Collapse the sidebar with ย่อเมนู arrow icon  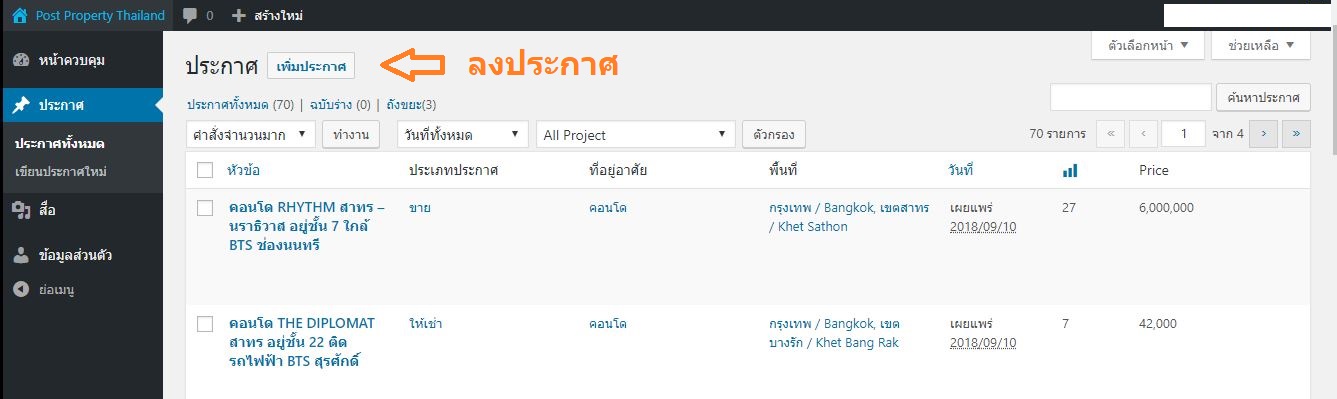pyautogui.click(x=21, y=289)
